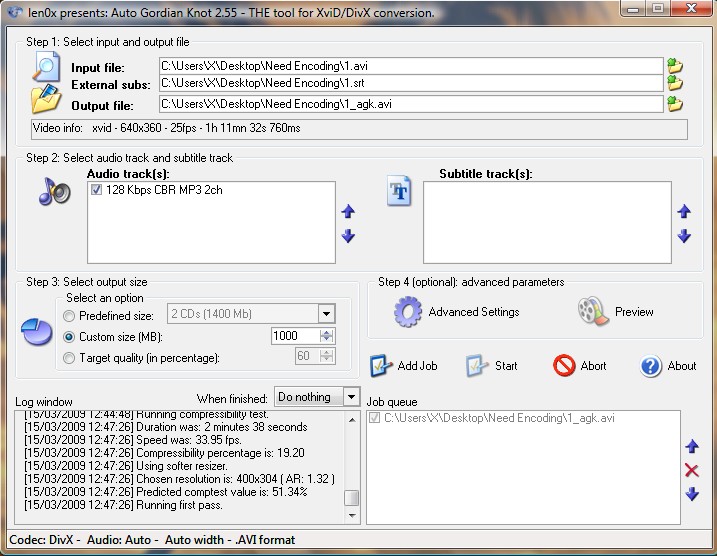The width and height of the screenshot is (717, 556).
Task: Click the Custom size value 1000 field
Action: pyautogui.click(x=295, y=336)
